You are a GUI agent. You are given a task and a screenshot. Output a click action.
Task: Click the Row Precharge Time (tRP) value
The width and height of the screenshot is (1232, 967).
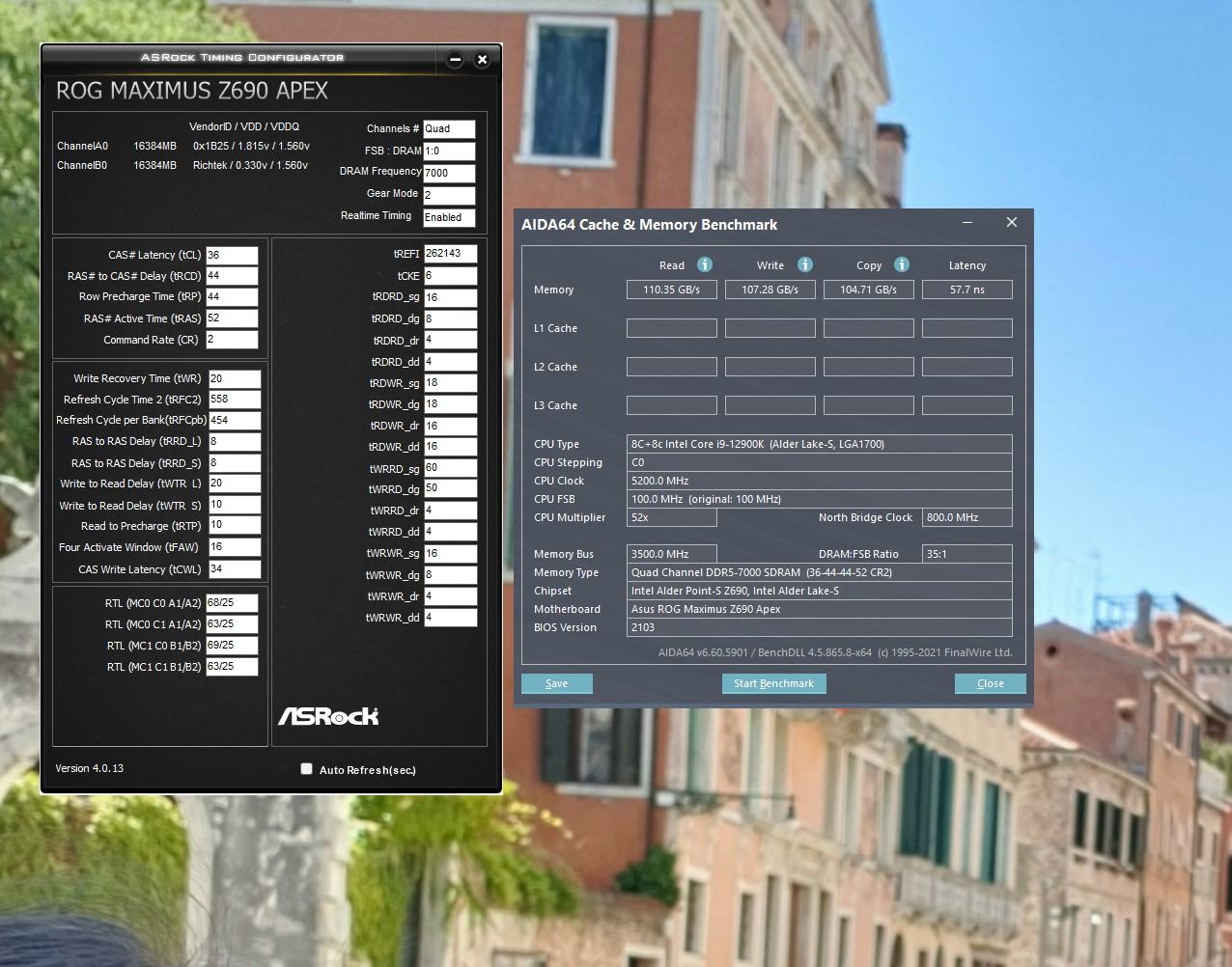[x=232, y=297]
